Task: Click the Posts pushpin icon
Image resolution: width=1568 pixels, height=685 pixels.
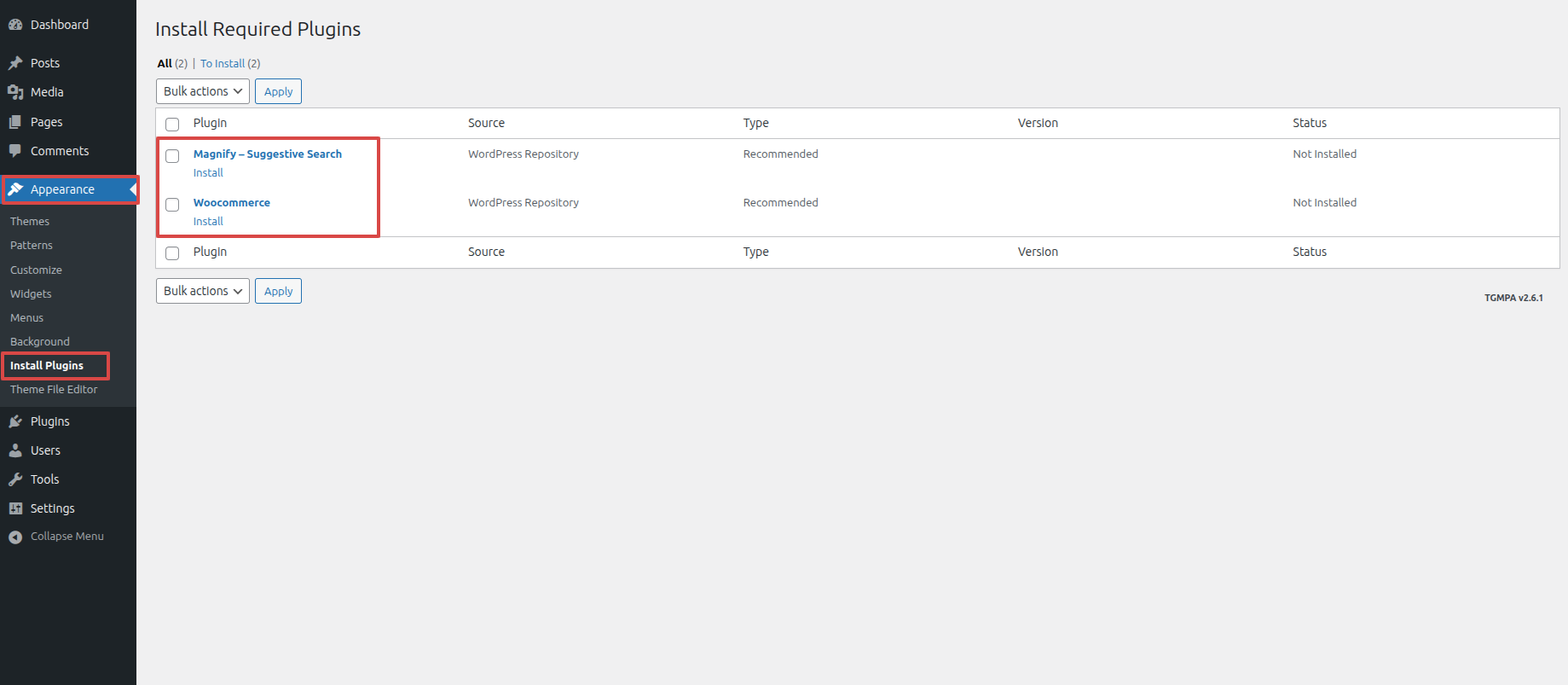Action: pyautogui.click(x=15, y=63)
